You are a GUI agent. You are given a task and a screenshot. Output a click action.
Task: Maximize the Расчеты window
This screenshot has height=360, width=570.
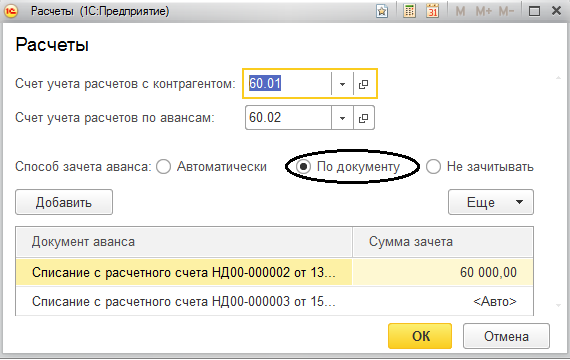534,11
